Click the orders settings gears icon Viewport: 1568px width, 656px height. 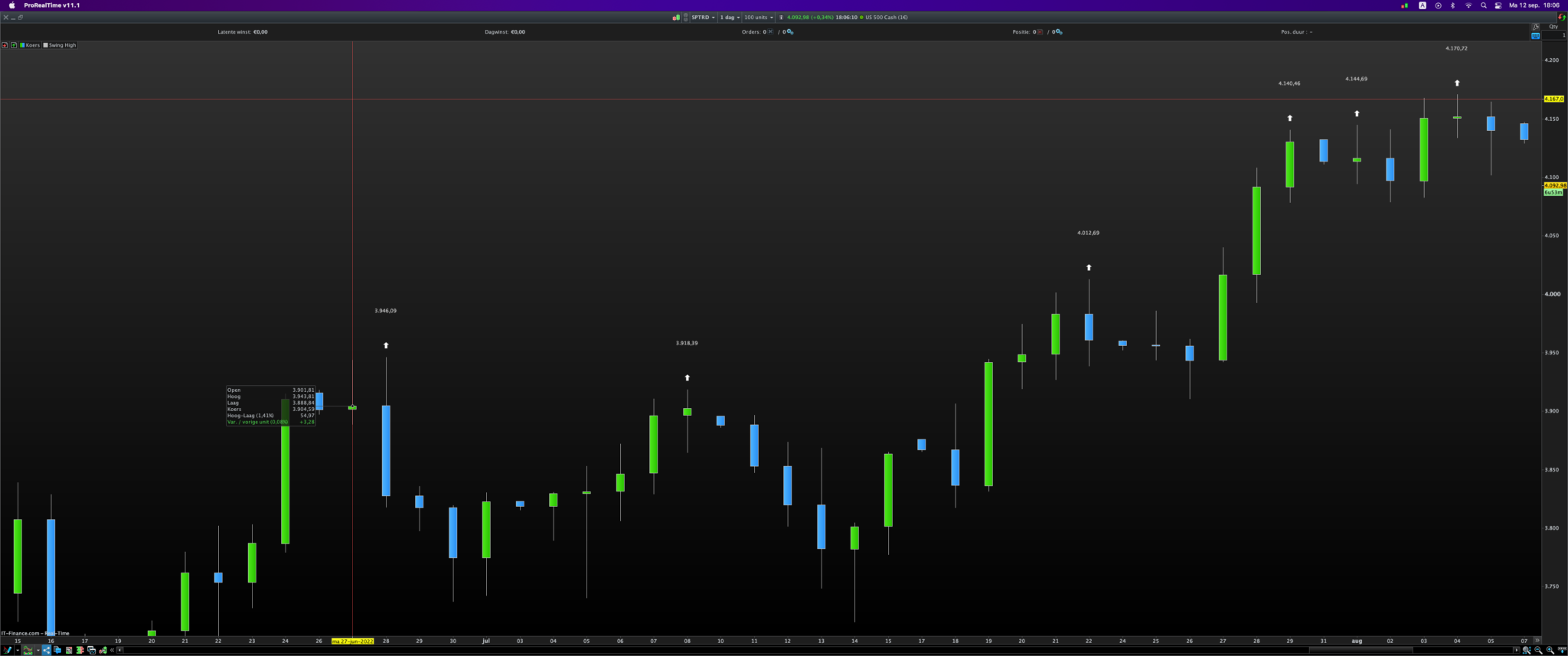coord(790,32)
